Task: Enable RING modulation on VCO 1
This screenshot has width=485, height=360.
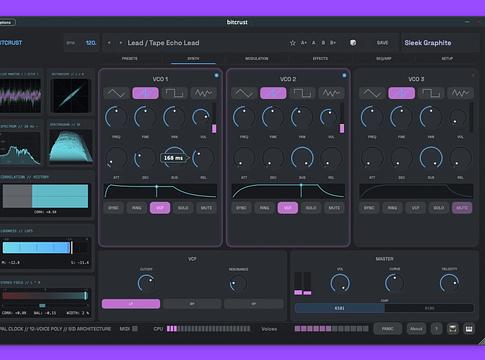Action: tap(137, 208)
